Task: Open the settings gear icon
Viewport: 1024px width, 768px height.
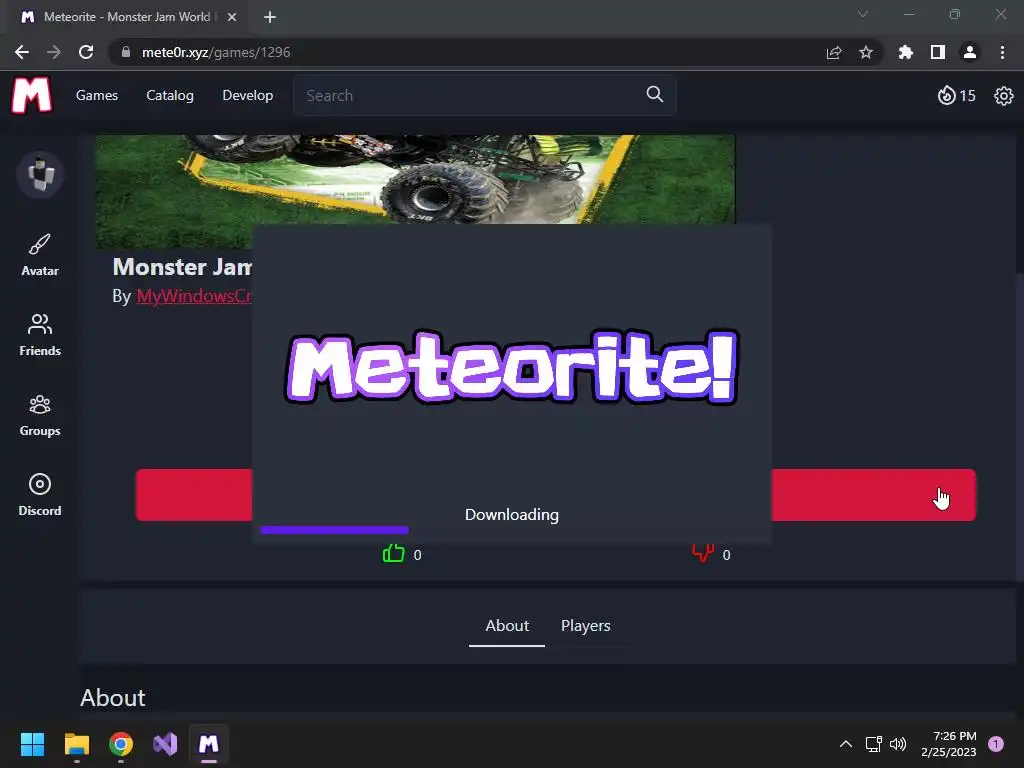Action: [x=1003, y=96]
